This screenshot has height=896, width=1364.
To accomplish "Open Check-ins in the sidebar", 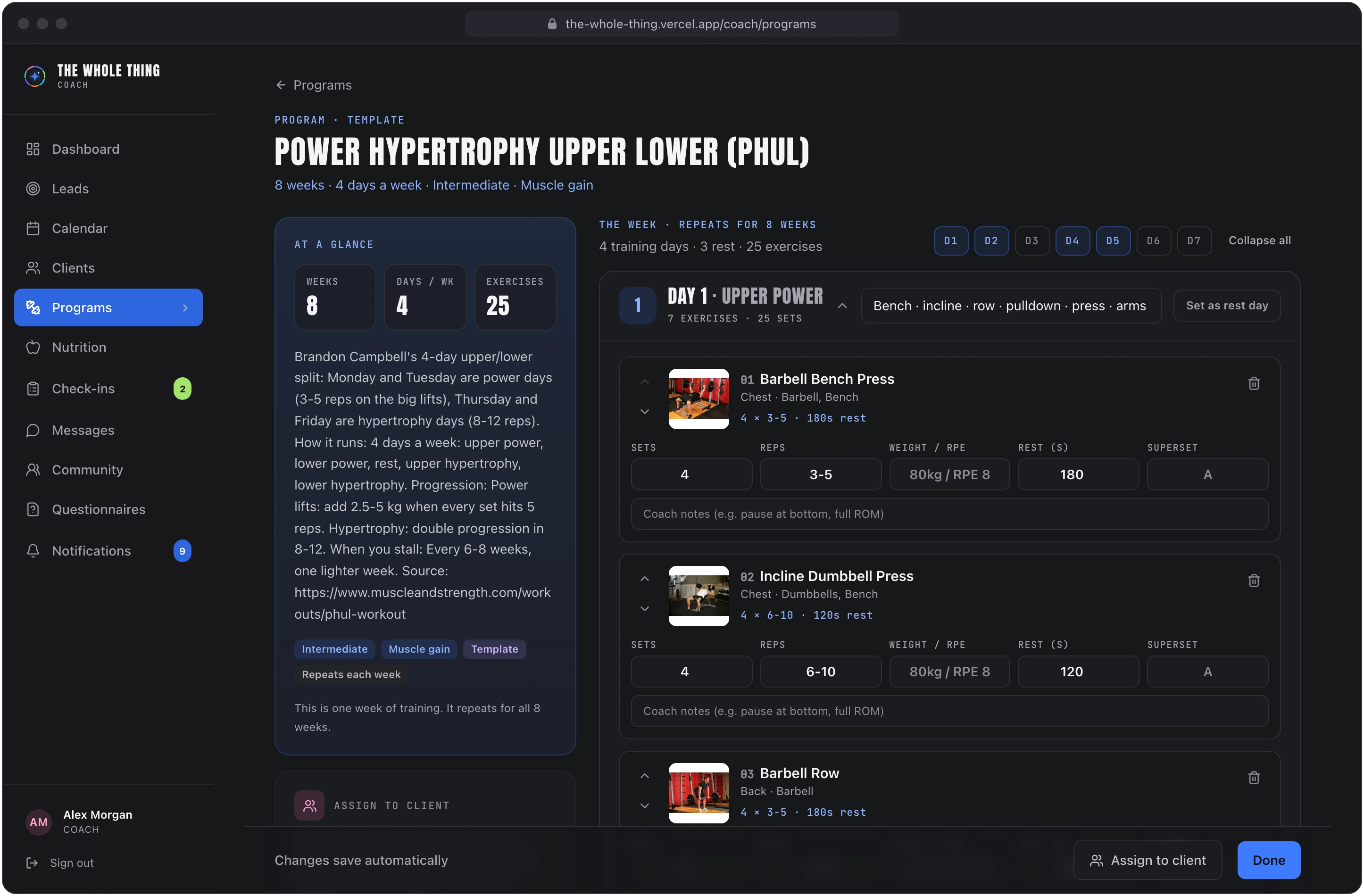I will tap(108, 389).
